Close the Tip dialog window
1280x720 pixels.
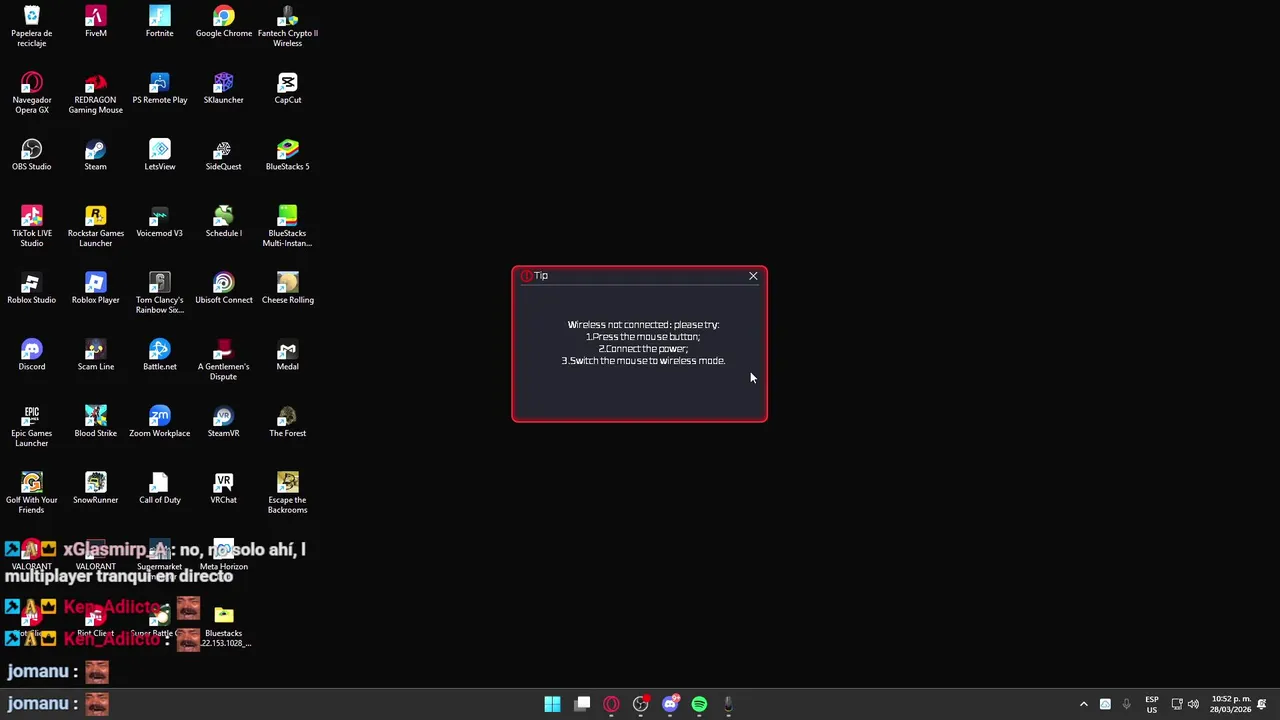pos(753,276)
